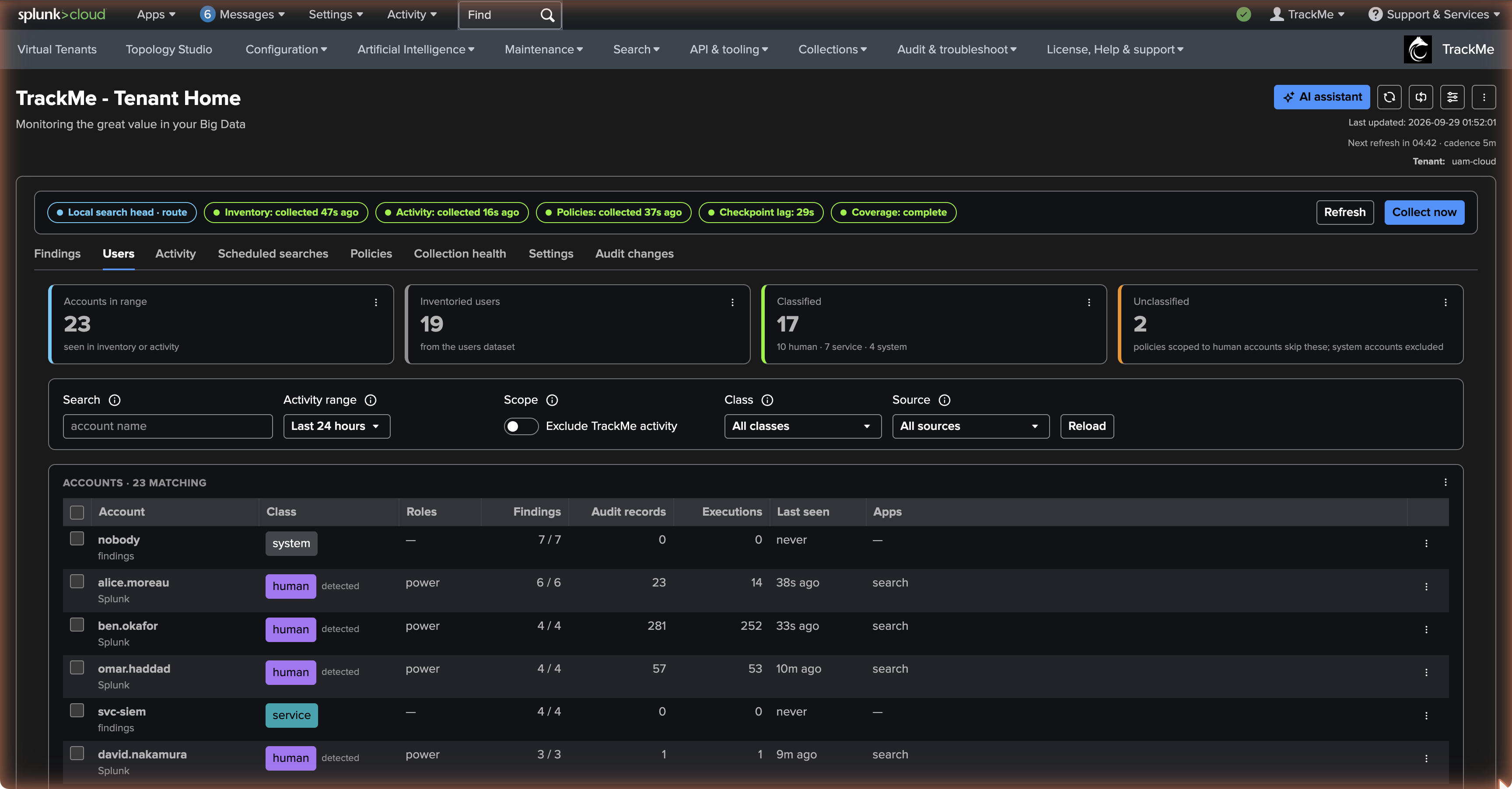The image size is (1512, 789).
Task: Click the Local search head route pill
Action: click(122, 213)
